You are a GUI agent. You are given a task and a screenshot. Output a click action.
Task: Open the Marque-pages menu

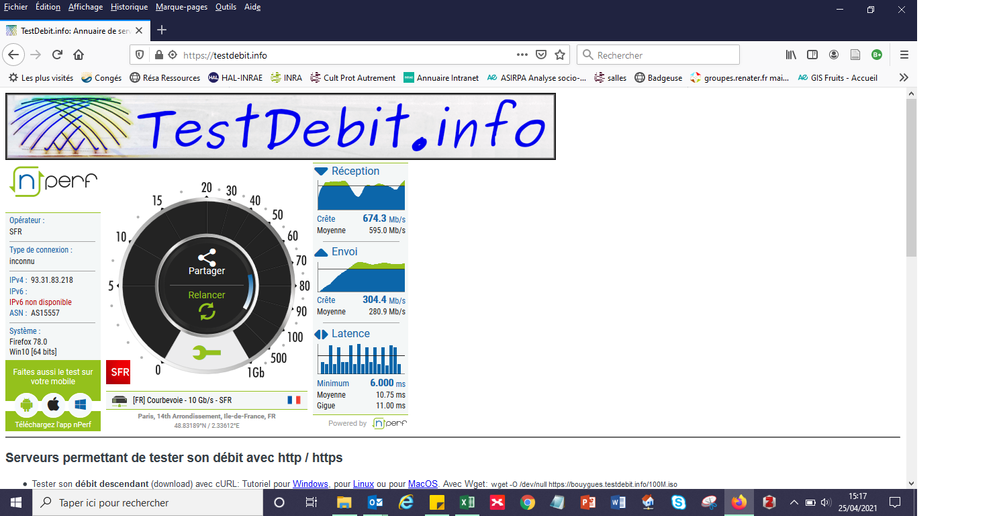pyautogui.click(x=182, y=7)
